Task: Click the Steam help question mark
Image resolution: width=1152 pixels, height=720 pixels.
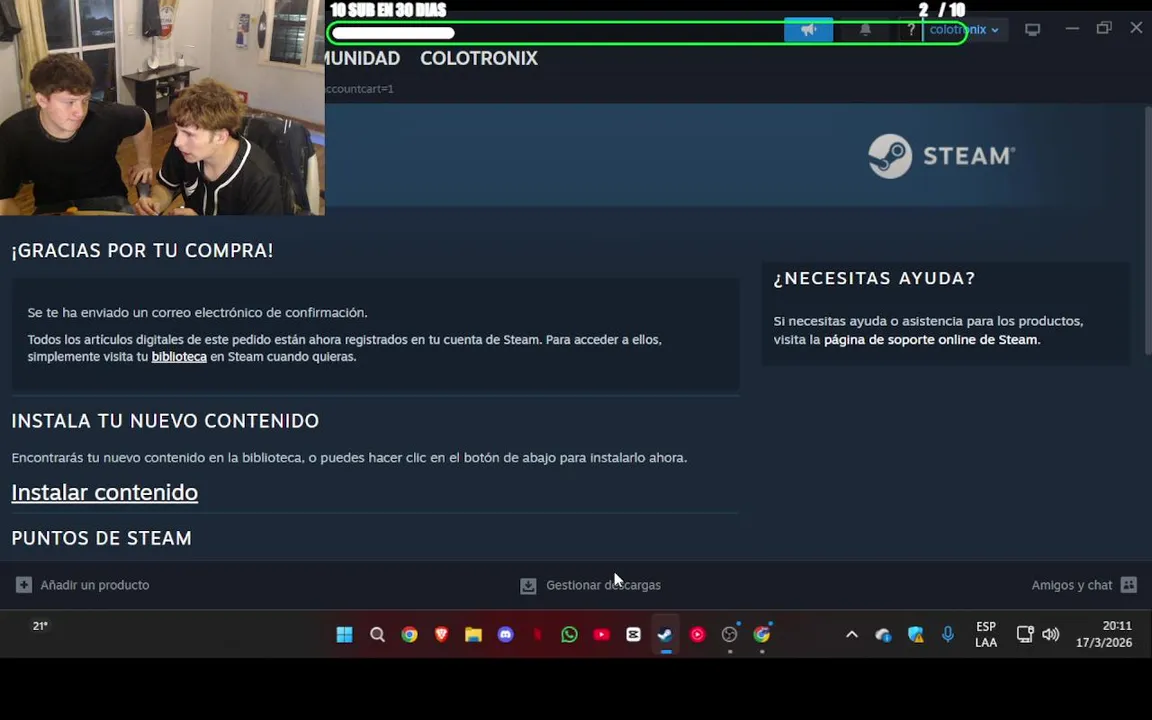Action: click(911, 29)
